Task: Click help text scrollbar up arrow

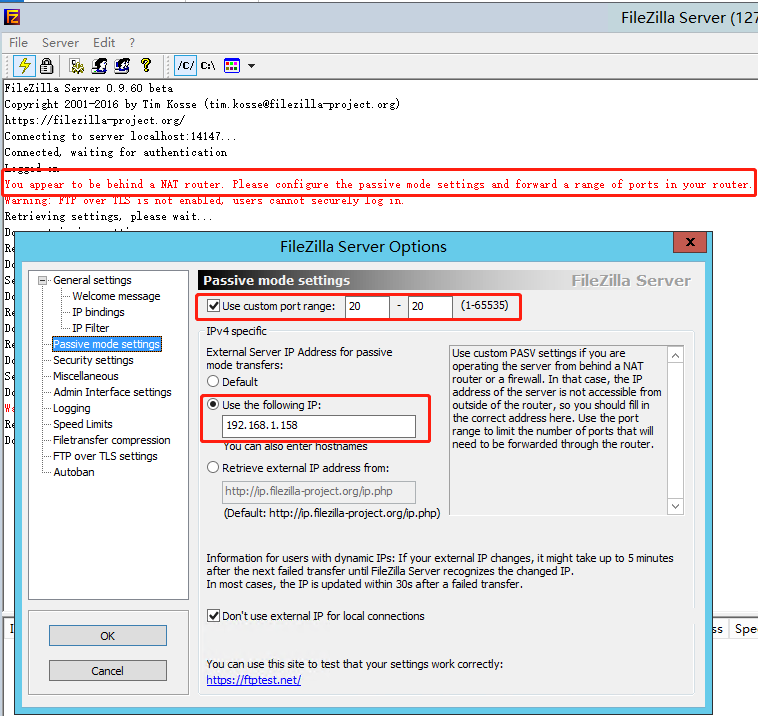Action: coord(675,355)
